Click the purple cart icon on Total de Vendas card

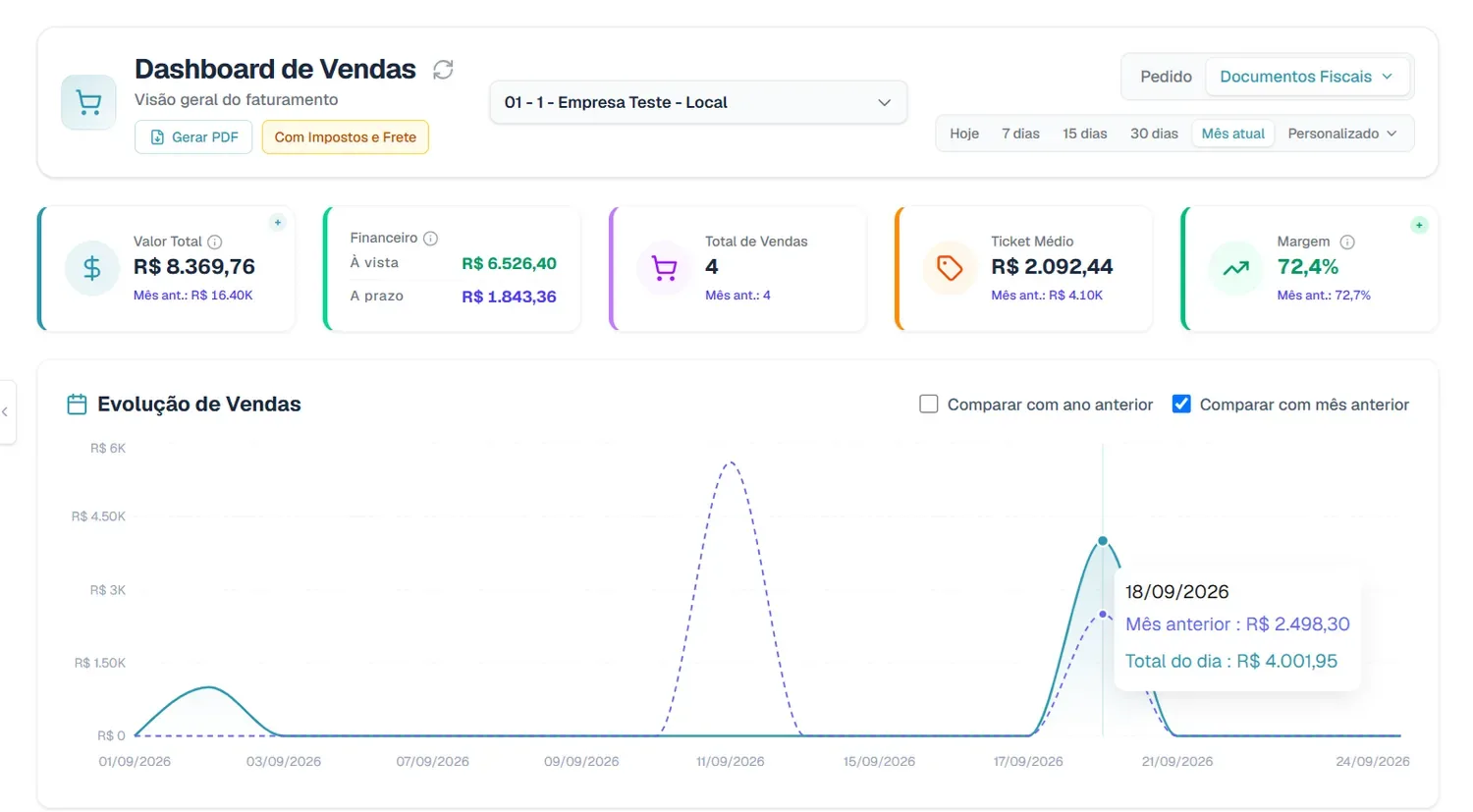pyautogui.click(x=665, y=268)
